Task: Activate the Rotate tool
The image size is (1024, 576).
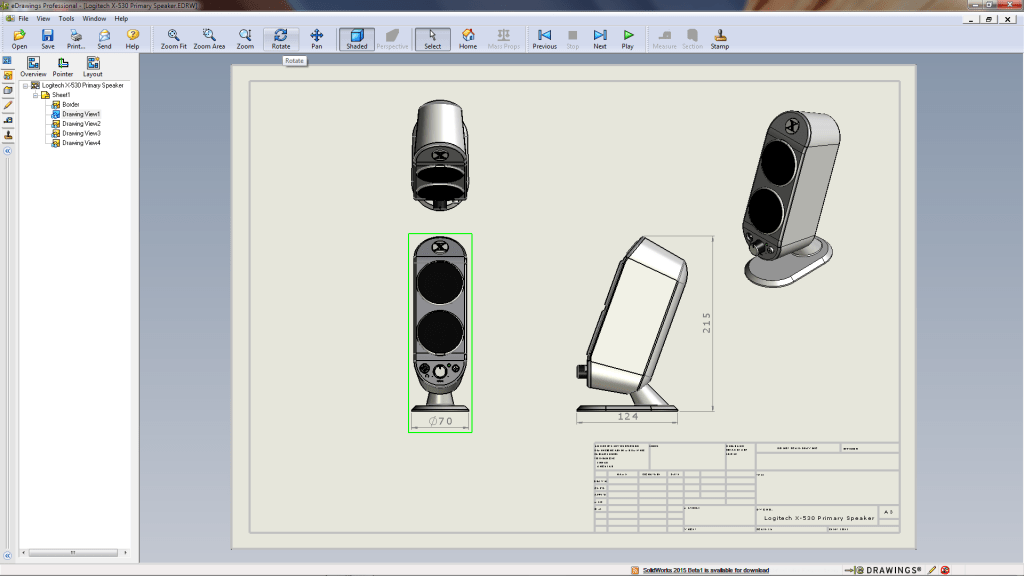Action: tap(280, 39)
